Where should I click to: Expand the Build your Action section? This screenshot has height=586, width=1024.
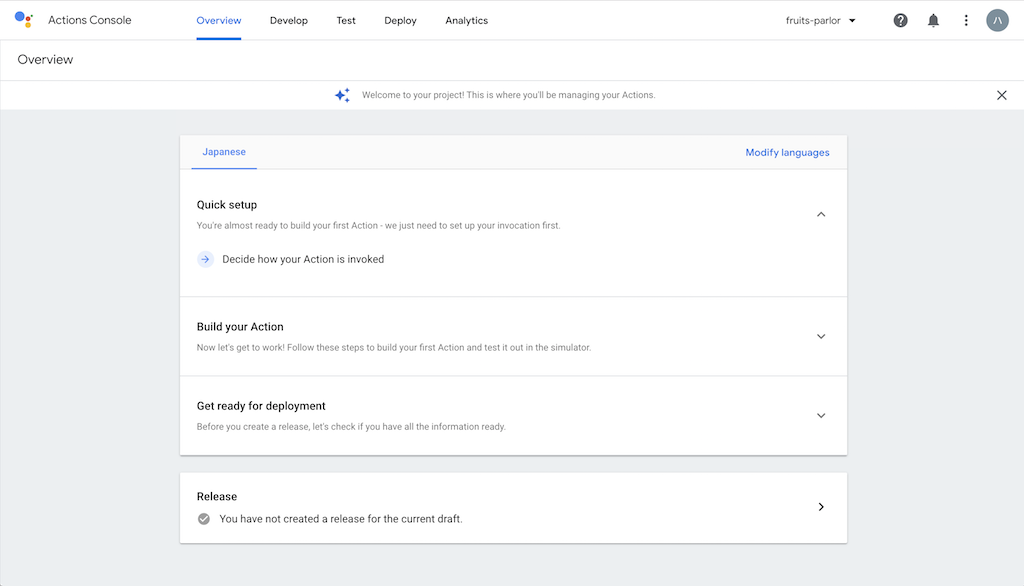click(x=821, y=336)
